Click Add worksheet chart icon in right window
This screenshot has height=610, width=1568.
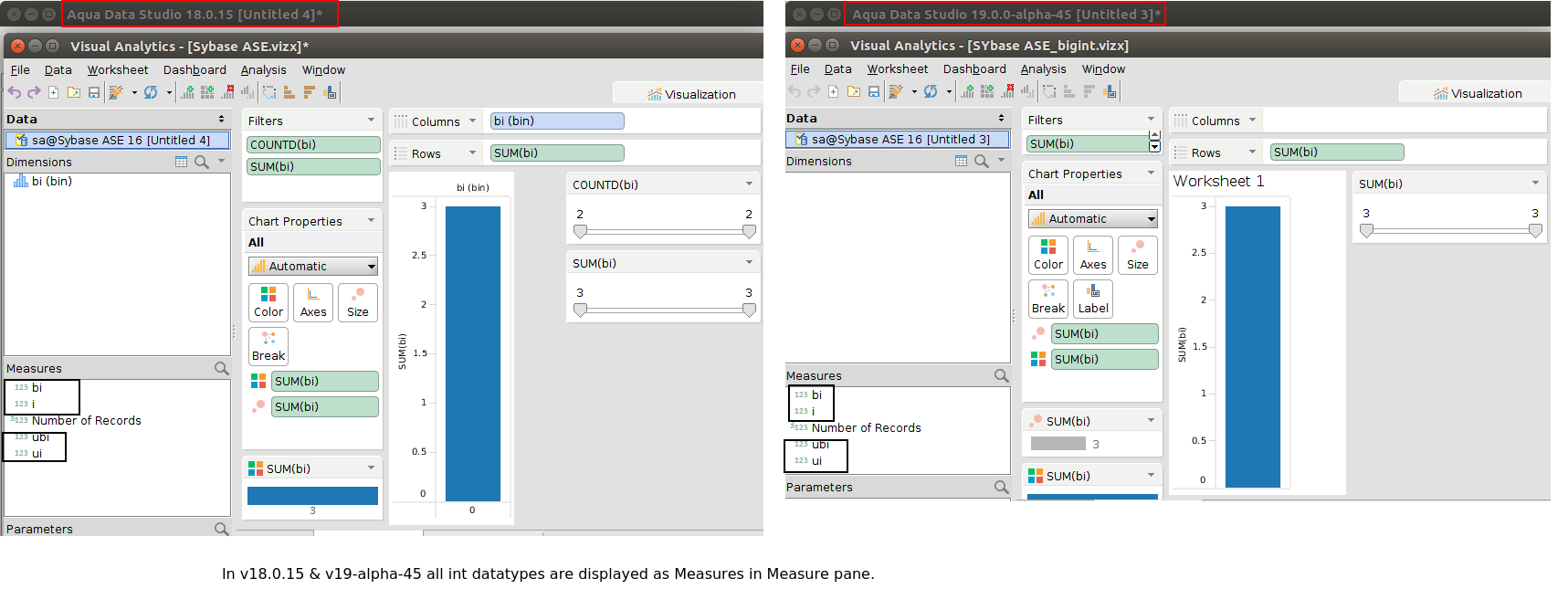(967, 91)
